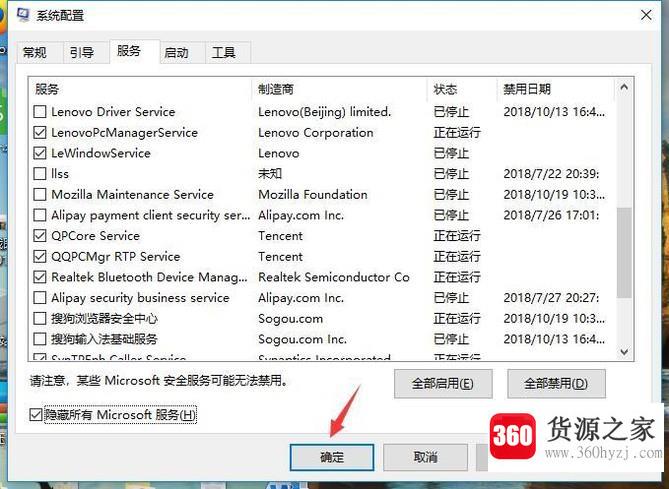Uncheck QPCore Service
The image size is (669, 489).
tap(40, 236)
